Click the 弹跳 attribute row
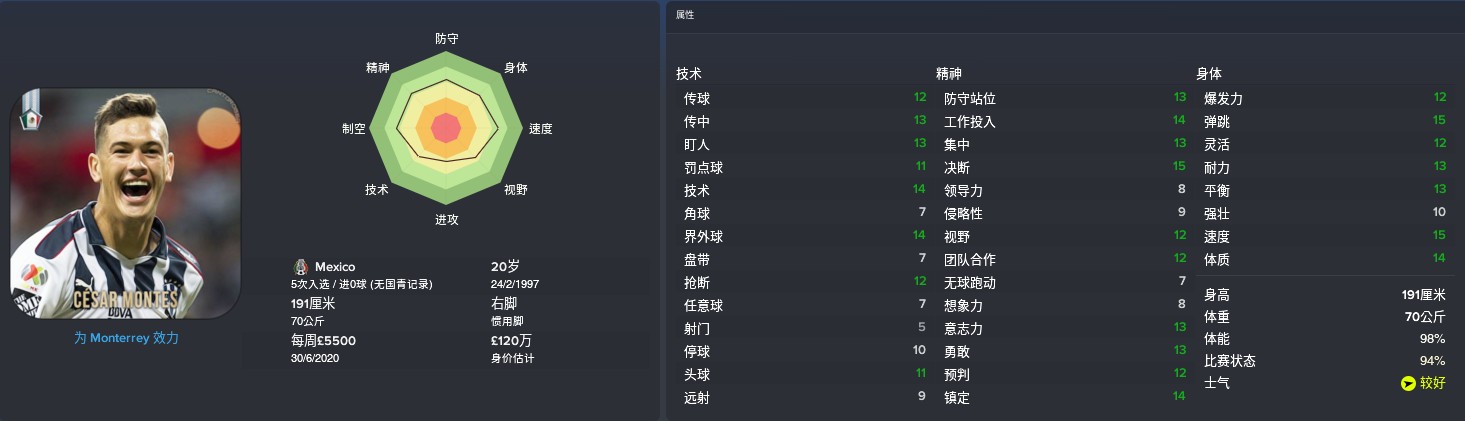 point(1323,122)
